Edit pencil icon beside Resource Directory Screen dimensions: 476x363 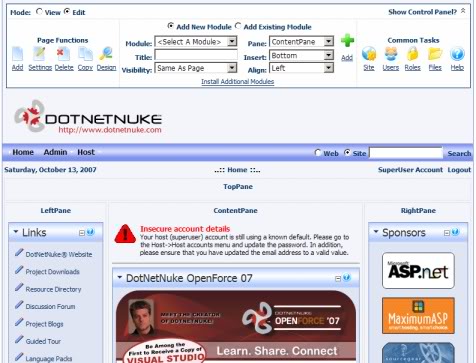(19, 287)
